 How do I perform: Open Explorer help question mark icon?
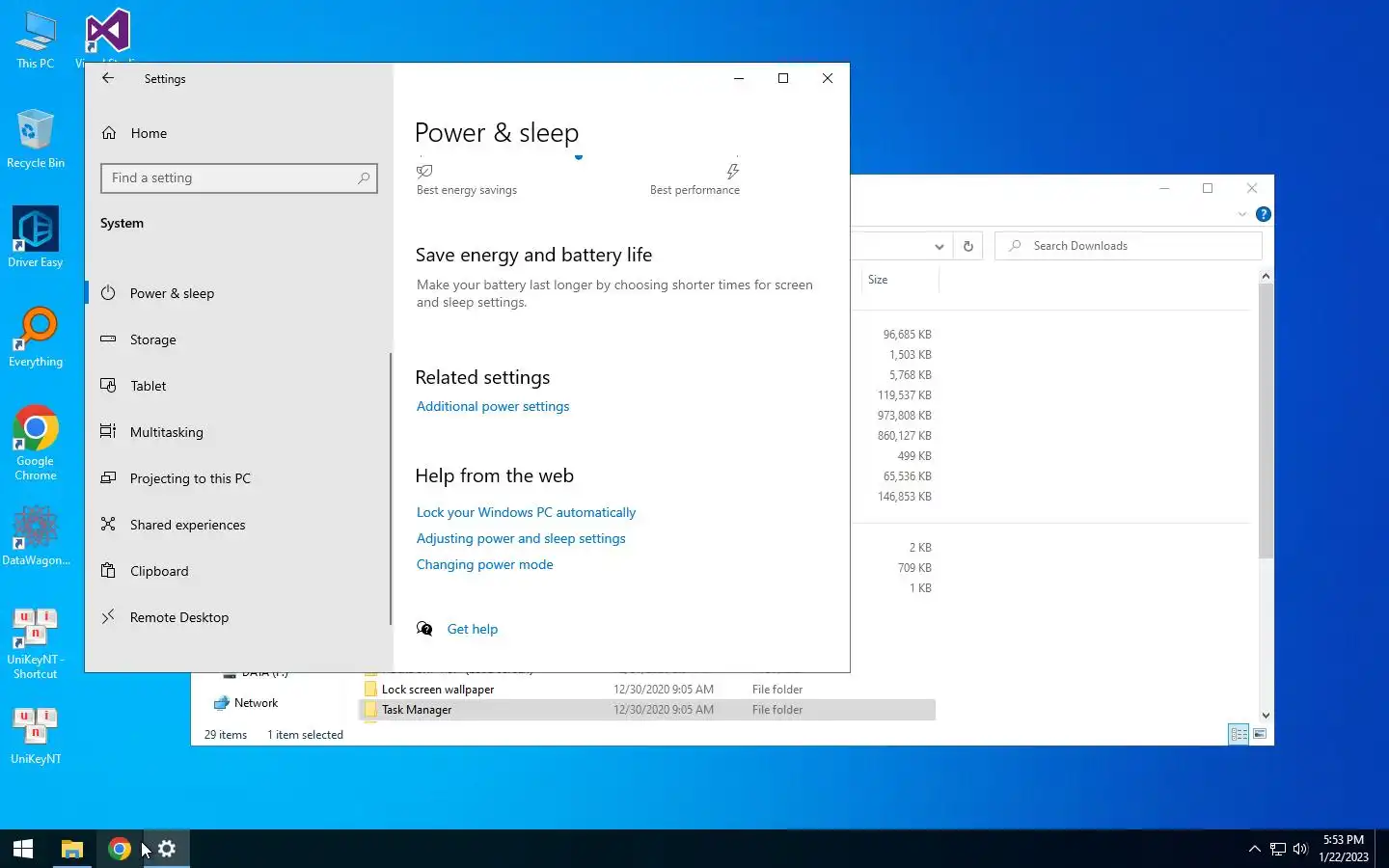1264,214
